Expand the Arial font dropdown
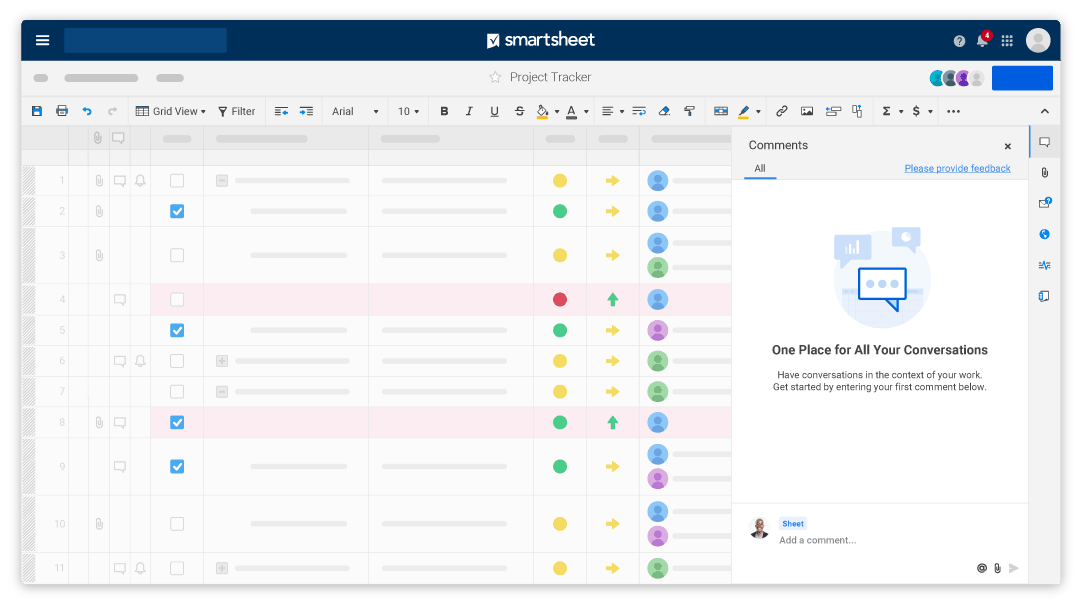The width and height of the screenshot is (1080, 616). (355, 111)
